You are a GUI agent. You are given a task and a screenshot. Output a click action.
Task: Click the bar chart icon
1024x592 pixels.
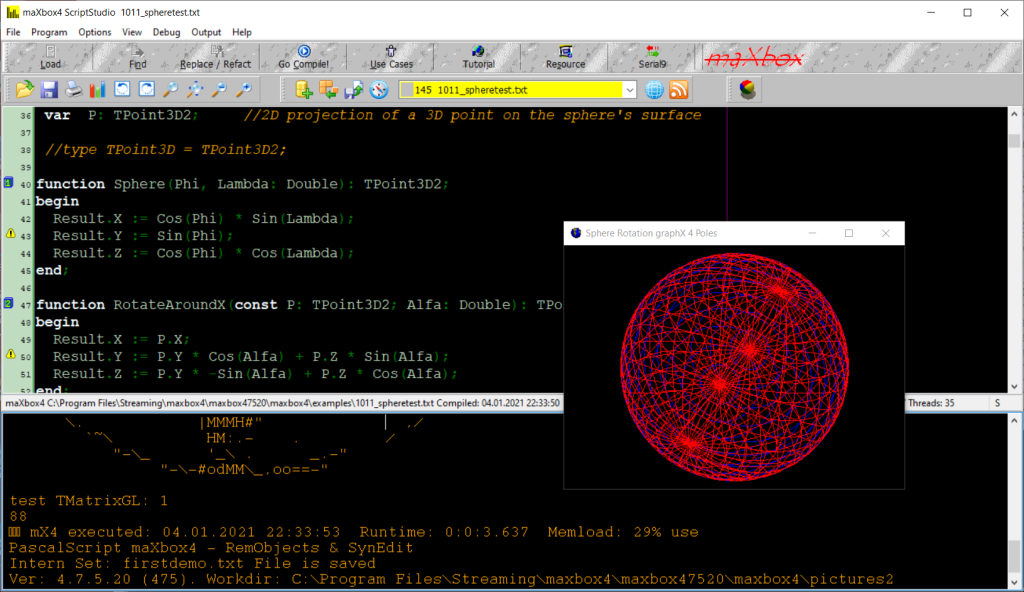[x=97, y=90]
